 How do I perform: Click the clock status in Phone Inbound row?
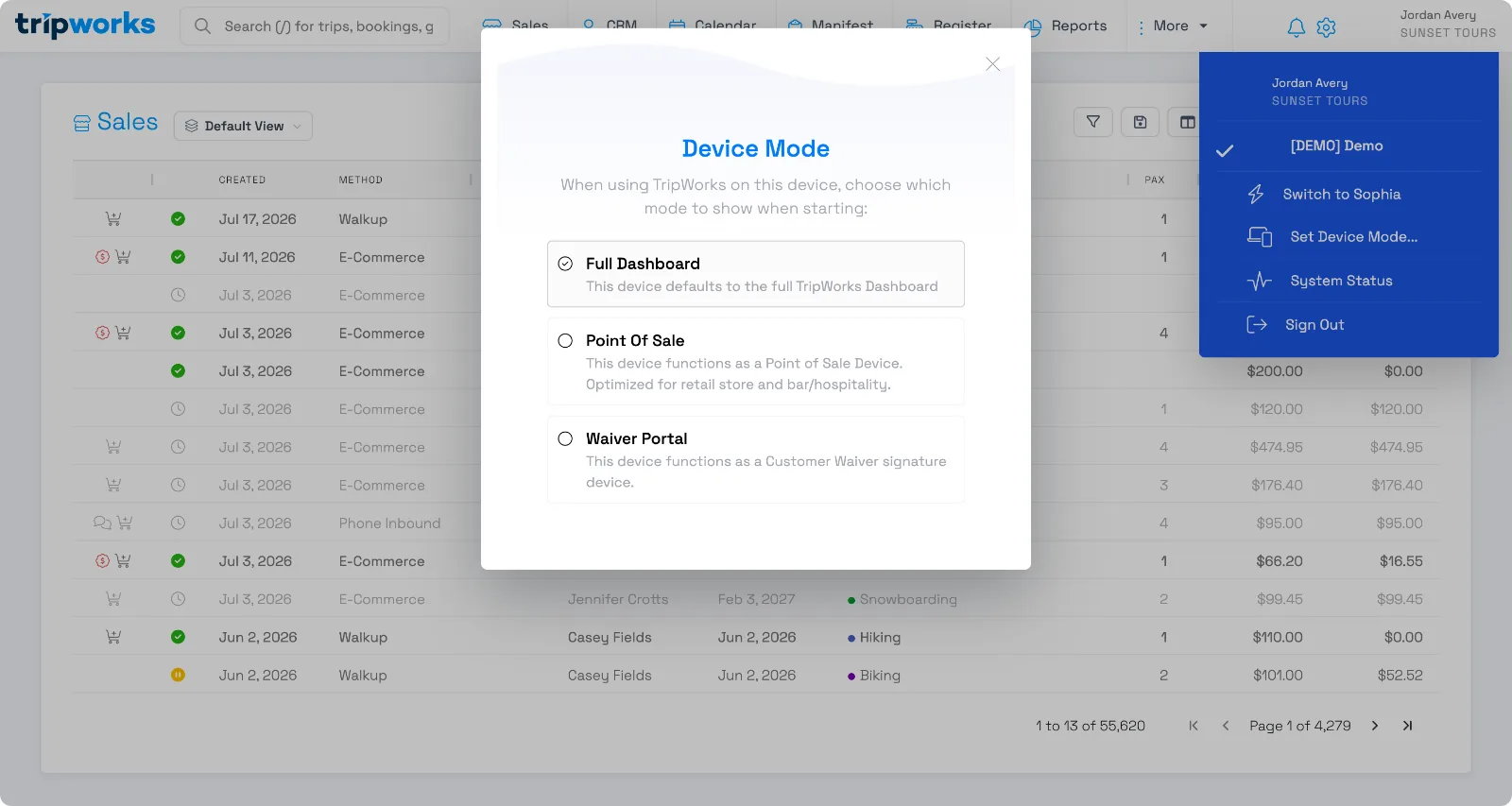point(178,523)
